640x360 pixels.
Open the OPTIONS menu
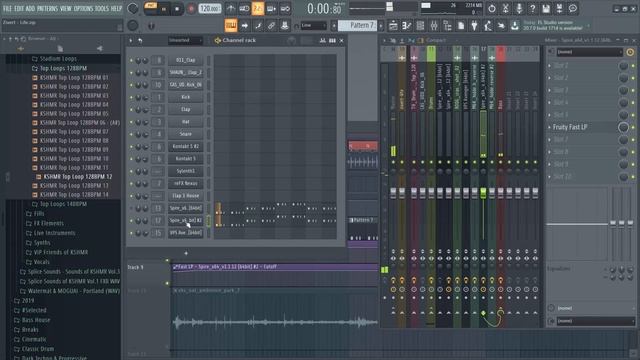click(x=83, y=9)
